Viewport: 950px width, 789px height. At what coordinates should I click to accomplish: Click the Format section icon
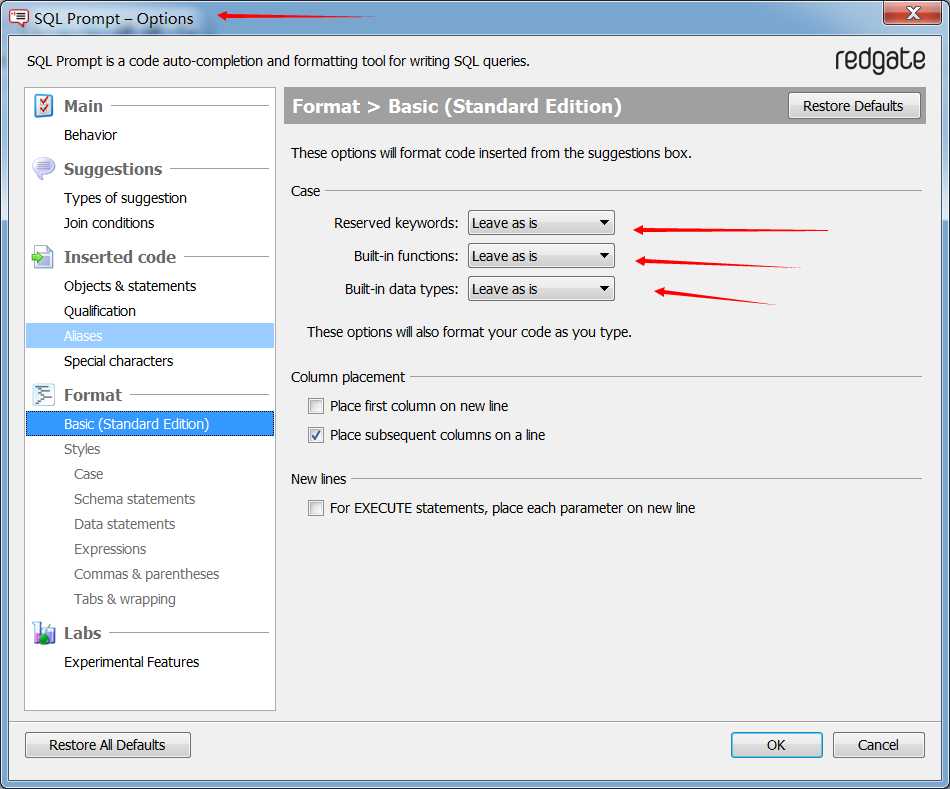coord(43,395)
